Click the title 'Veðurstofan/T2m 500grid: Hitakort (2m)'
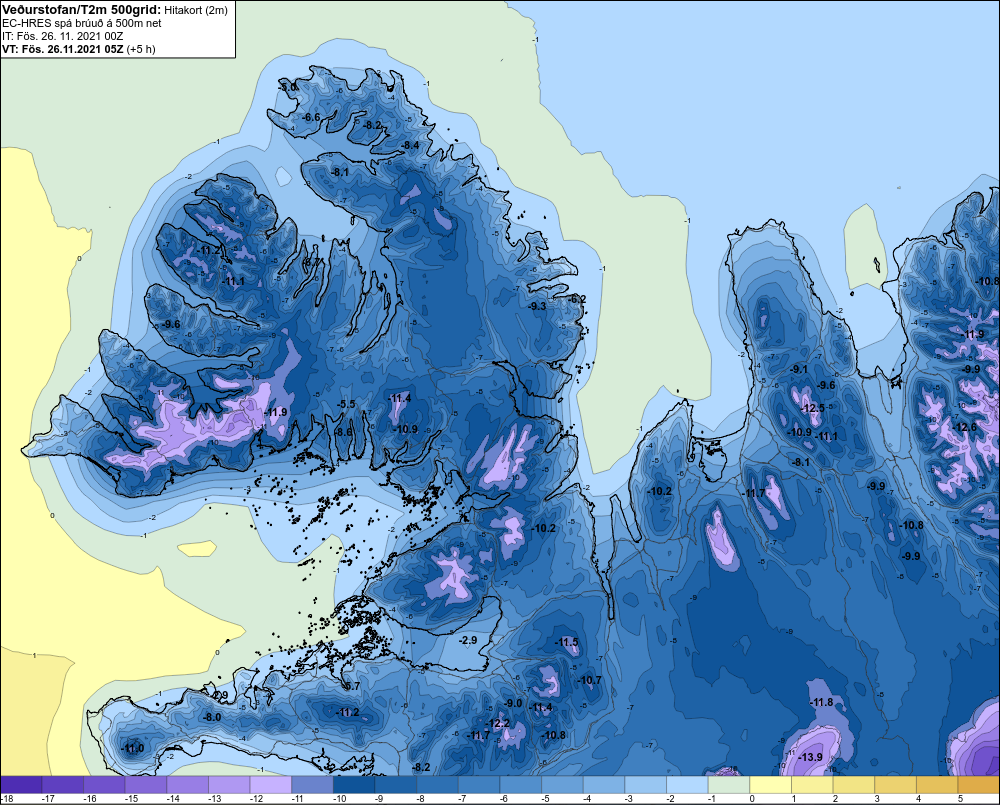Image resolution: width=1000 pixels, height=805 pixels. point(114,9)
